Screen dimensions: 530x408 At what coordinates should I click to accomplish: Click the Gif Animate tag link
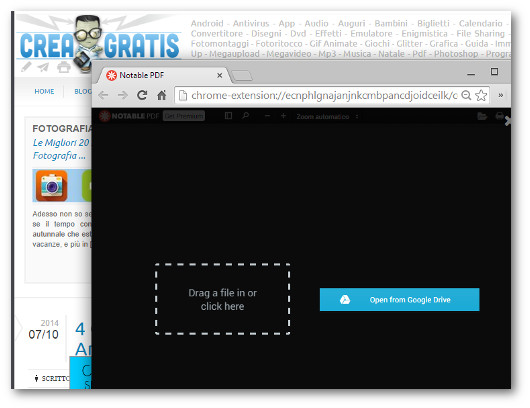[333, 44]
